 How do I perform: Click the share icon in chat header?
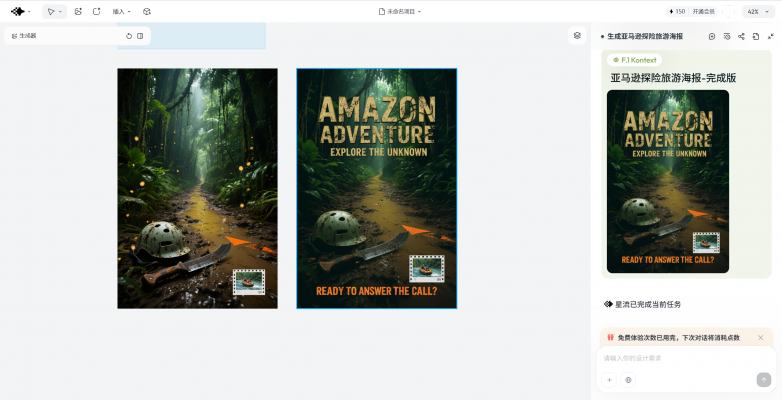coord(742,36)
